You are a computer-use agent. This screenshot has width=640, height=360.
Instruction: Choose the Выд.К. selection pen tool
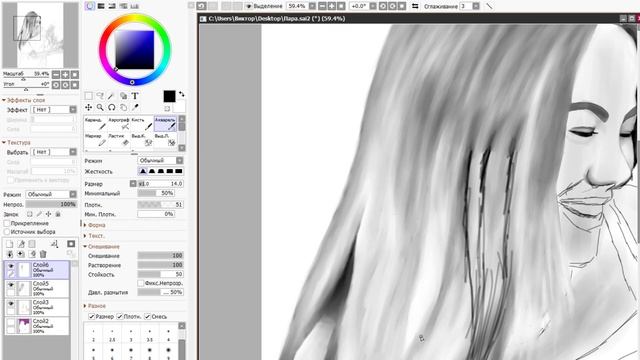tap(142, 140)
